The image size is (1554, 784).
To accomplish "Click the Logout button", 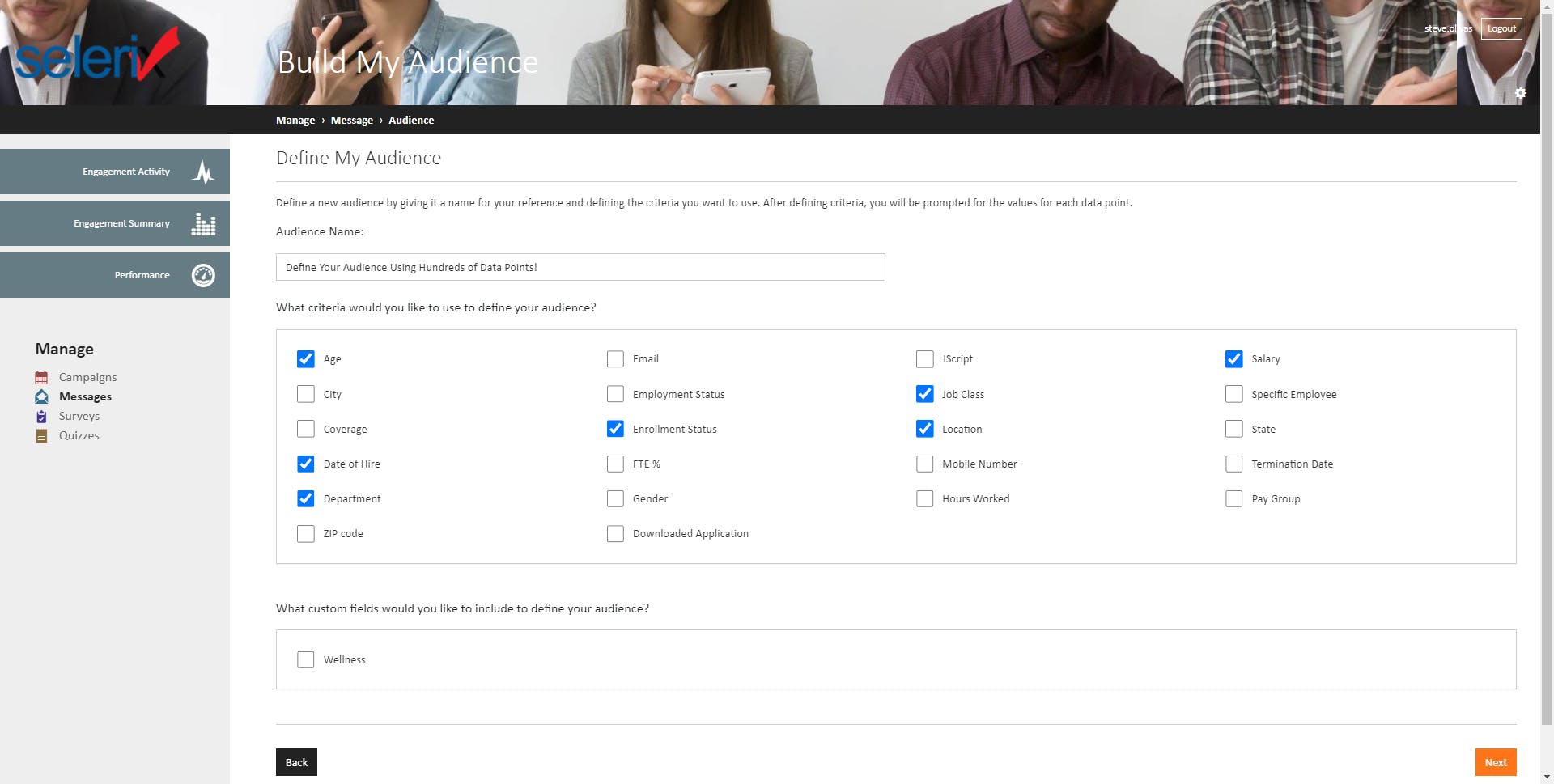I will click(1501, 28).
